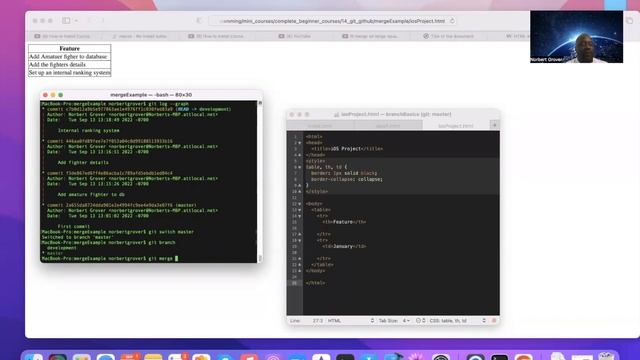Click the 'Feature' th line in the editor
The width and height of the screenshot is (640, 360).
pos(344,222)
